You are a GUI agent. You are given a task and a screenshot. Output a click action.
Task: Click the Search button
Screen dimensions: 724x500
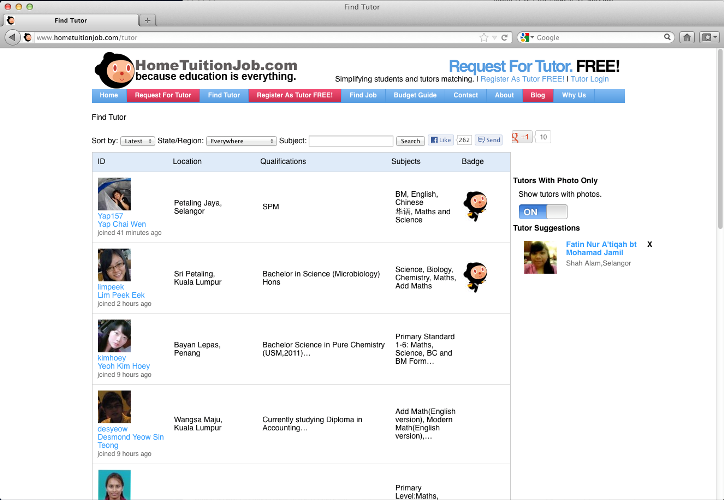pyautogui.click(x=410, y=141)
